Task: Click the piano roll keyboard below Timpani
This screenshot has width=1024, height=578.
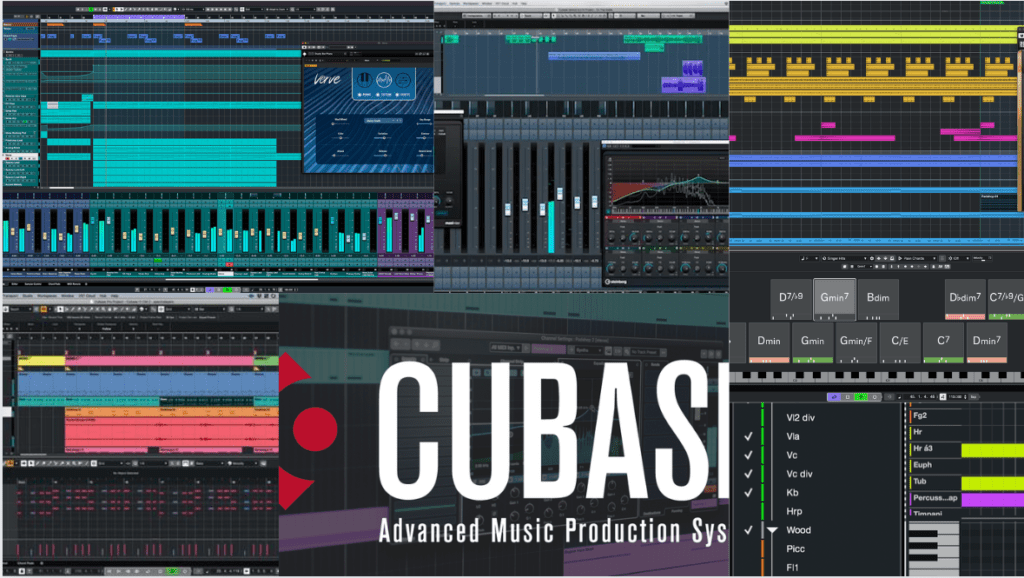Action: pyautogui.click(x=934, y=547)
